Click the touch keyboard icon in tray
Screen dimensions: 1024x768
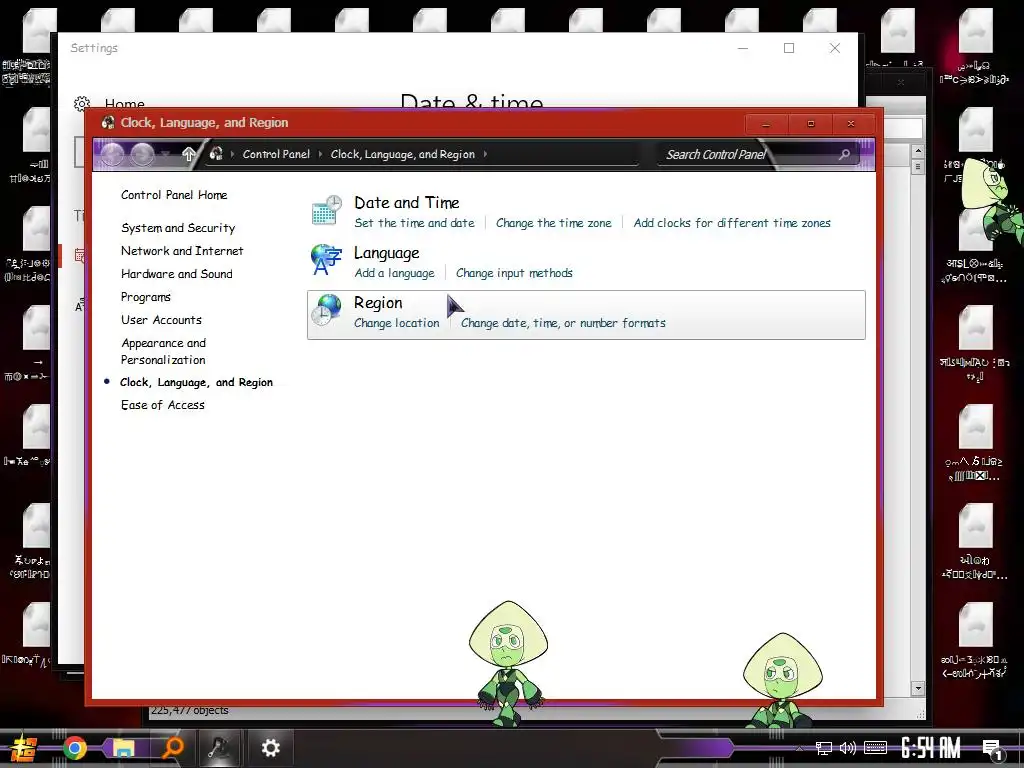click(875, 748)
